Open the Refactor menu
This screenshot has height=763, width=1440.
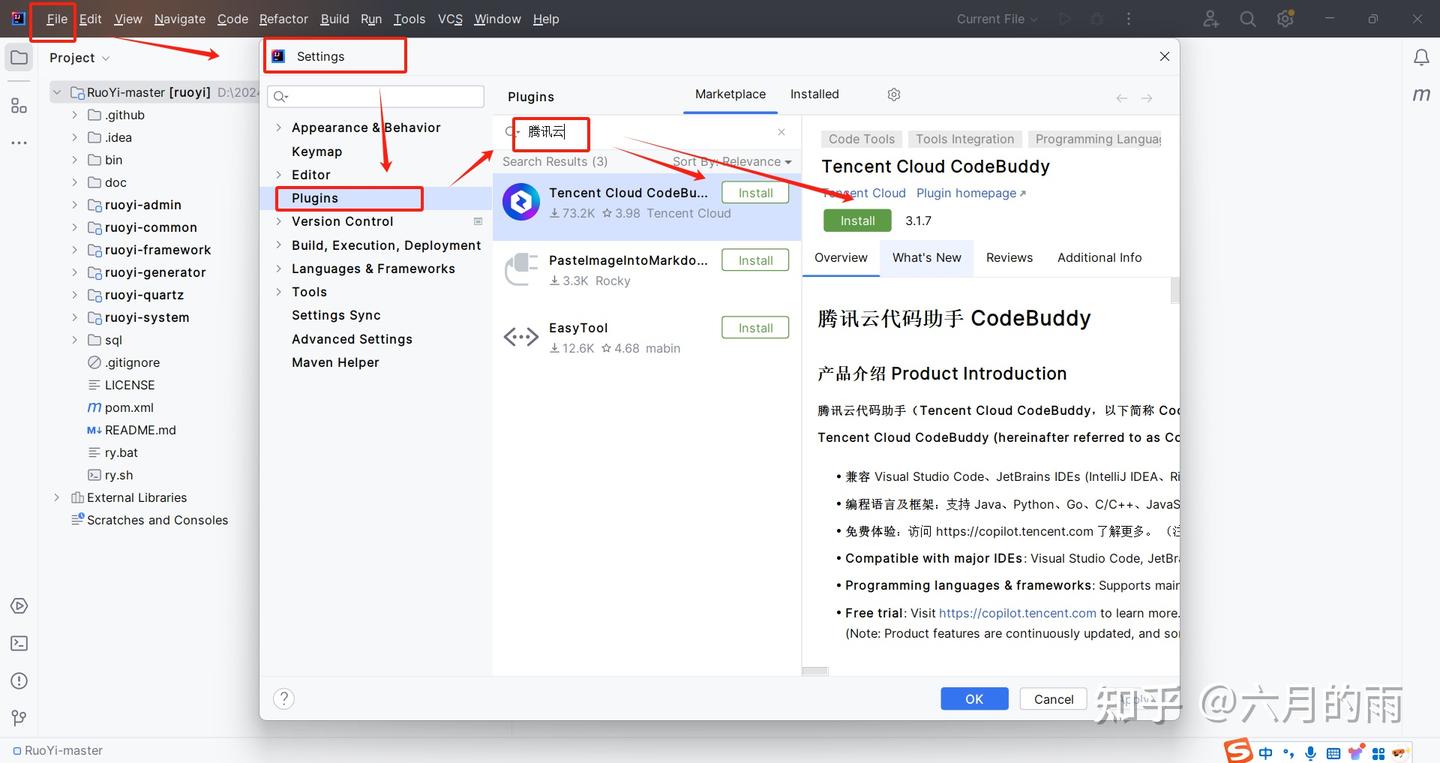(283, 18)
